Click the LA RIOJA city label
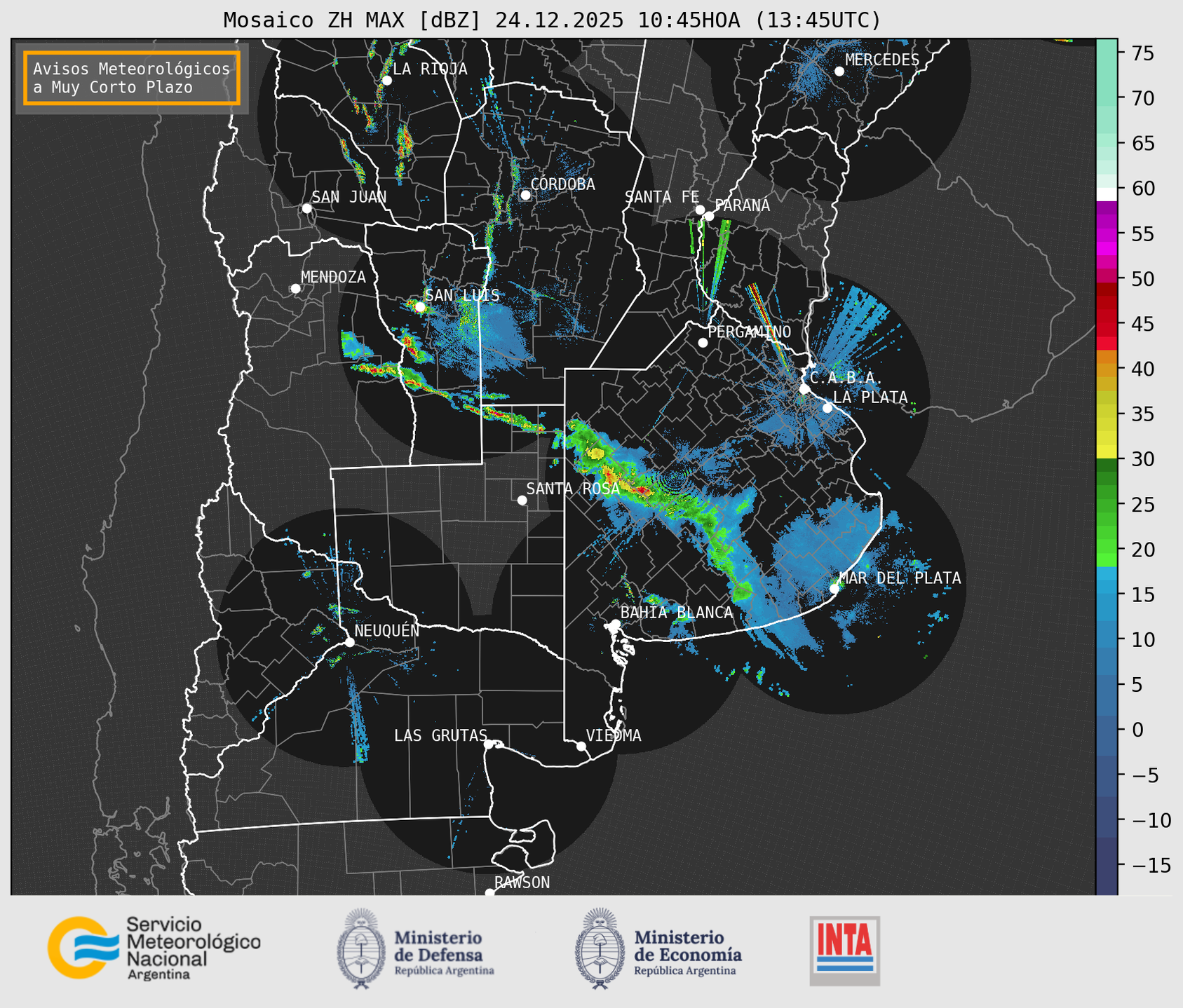 point(430,69)
